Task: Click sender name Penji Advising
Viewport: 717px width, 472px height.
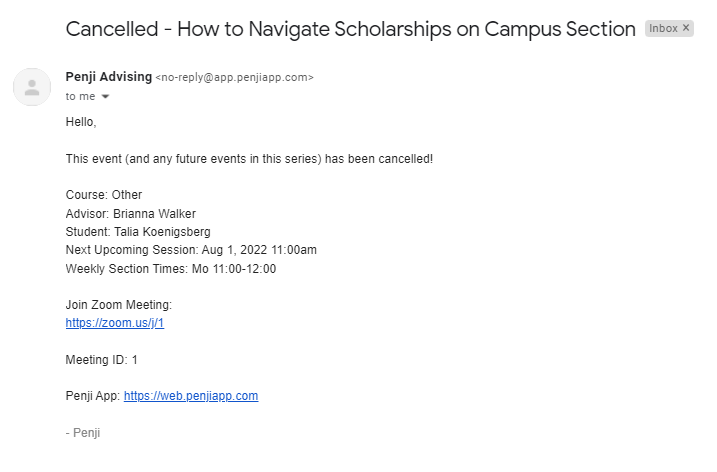Action: click(109, 77)
